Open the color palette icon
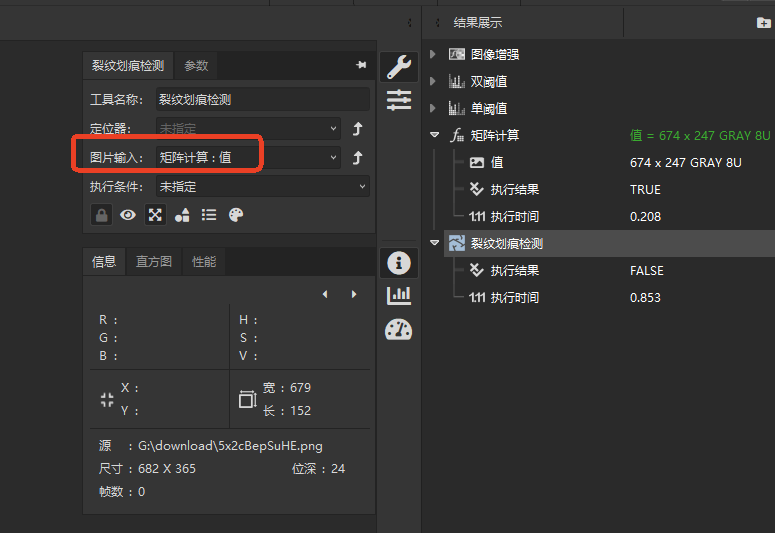The image size is (775, 533). click(x=236, y=215)
